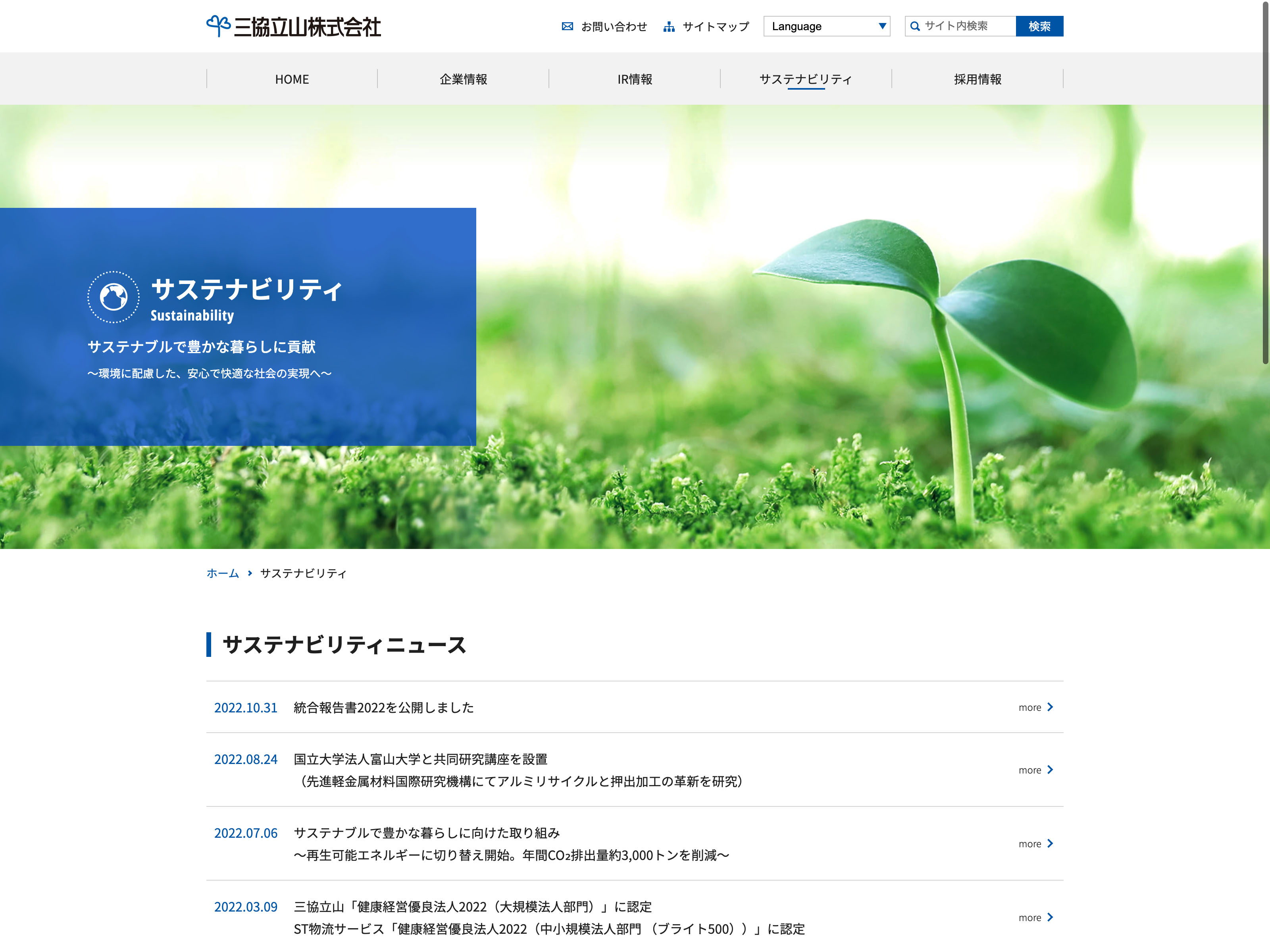
Task: Open the 統合報告書2022を公開しました news item
Action: pyautogui.click(x=383, y=708)
